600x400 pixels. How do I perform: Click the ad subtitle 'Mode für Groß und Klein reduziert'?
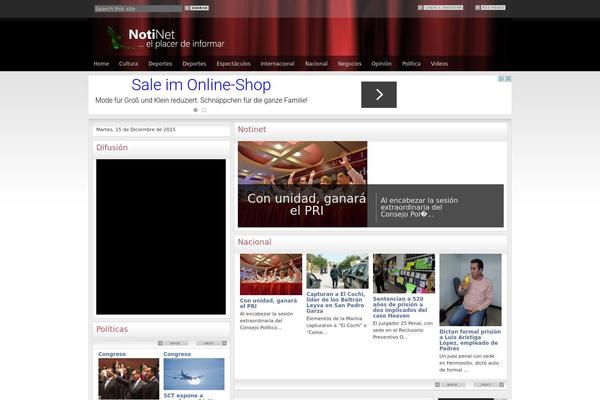[x=201, y=100]
